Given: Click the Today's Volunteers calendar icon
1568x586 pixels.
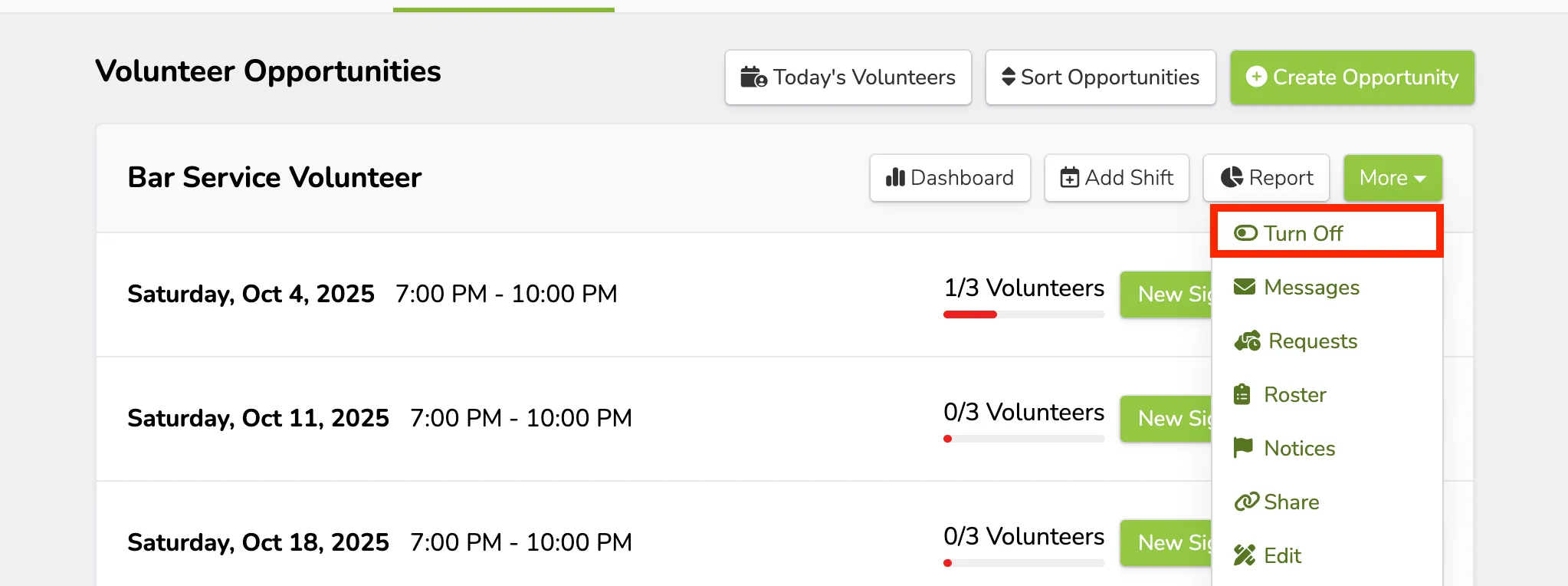Looking at the screenshot, I should coord(753,77).
